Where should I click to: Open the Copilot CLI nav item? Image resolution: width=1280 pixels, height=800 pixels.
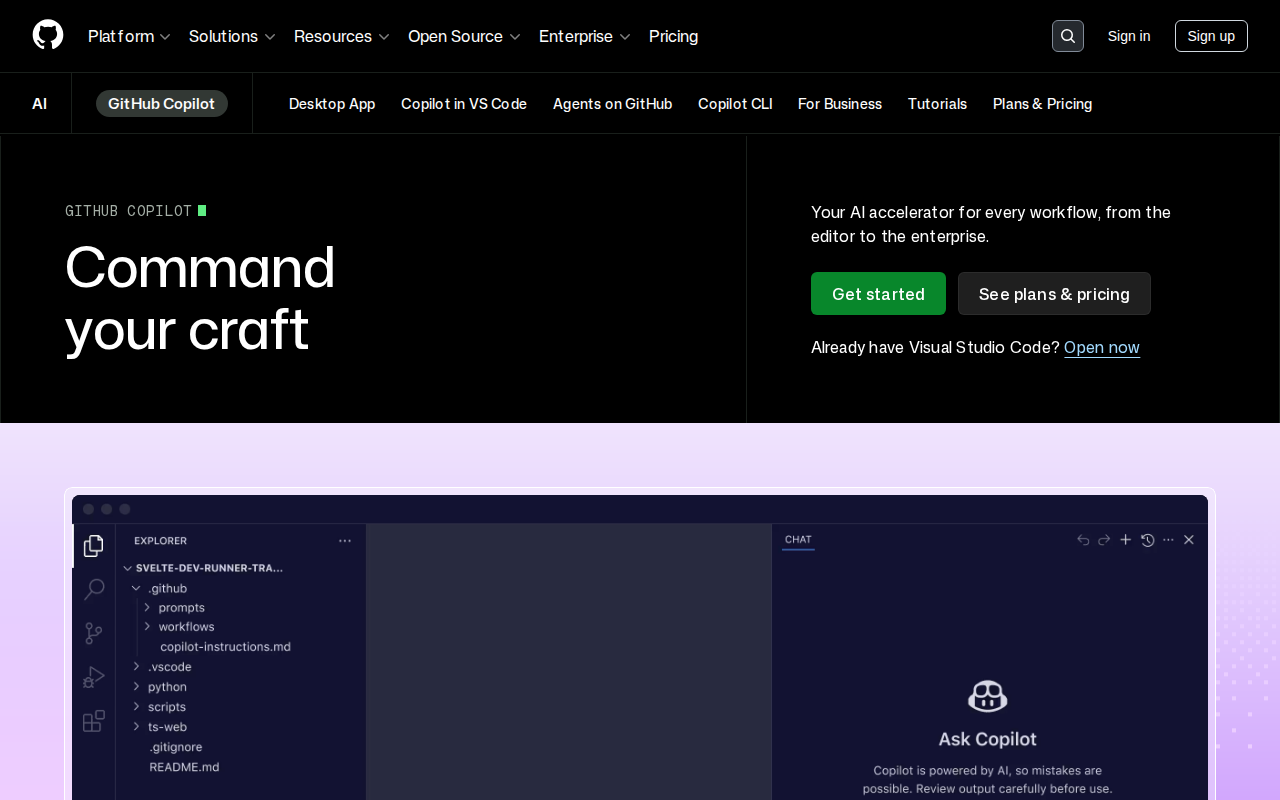click(x=735, y=104)
